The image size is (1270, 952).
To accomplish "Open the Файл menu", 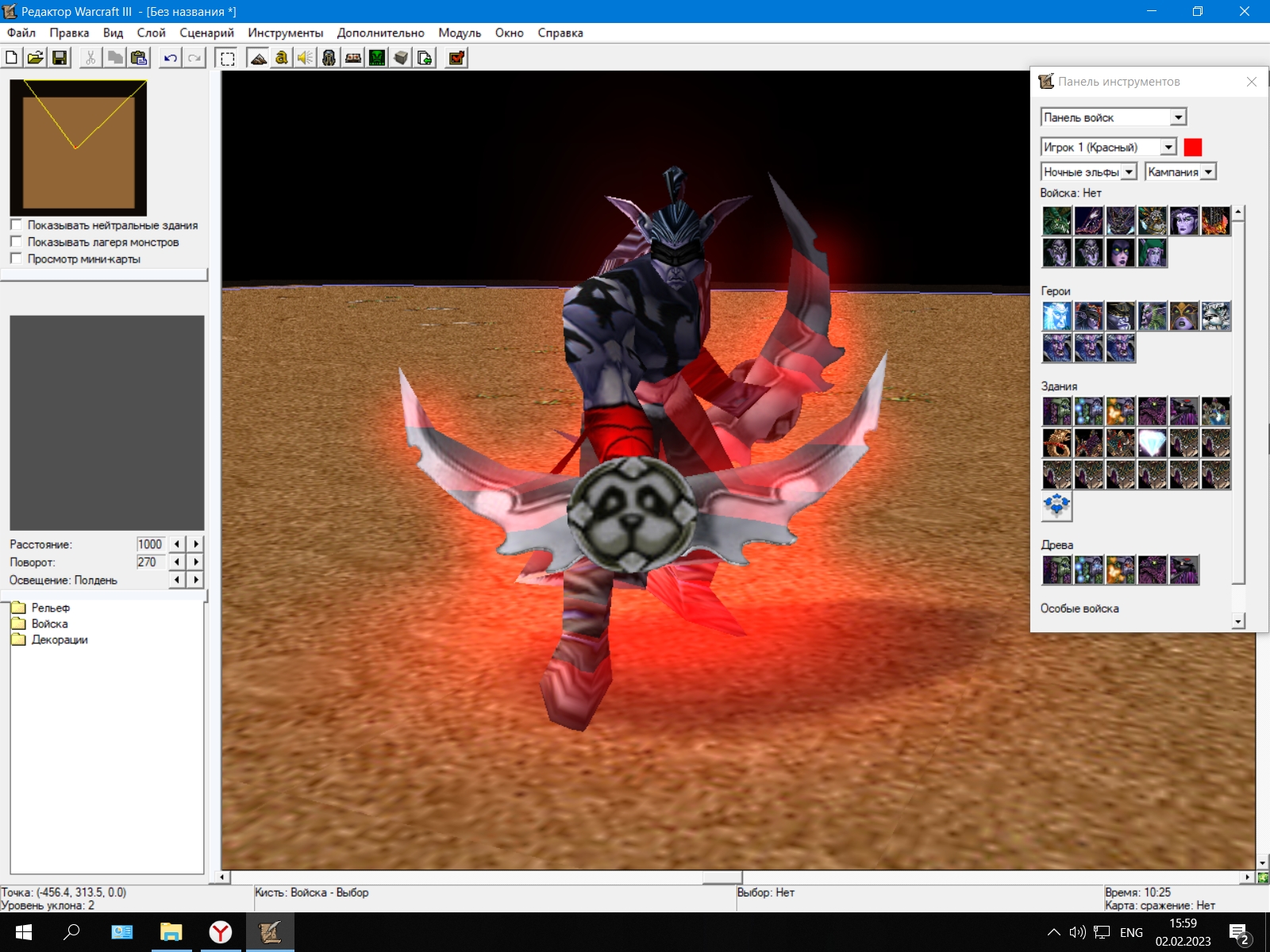I will 21,33.
